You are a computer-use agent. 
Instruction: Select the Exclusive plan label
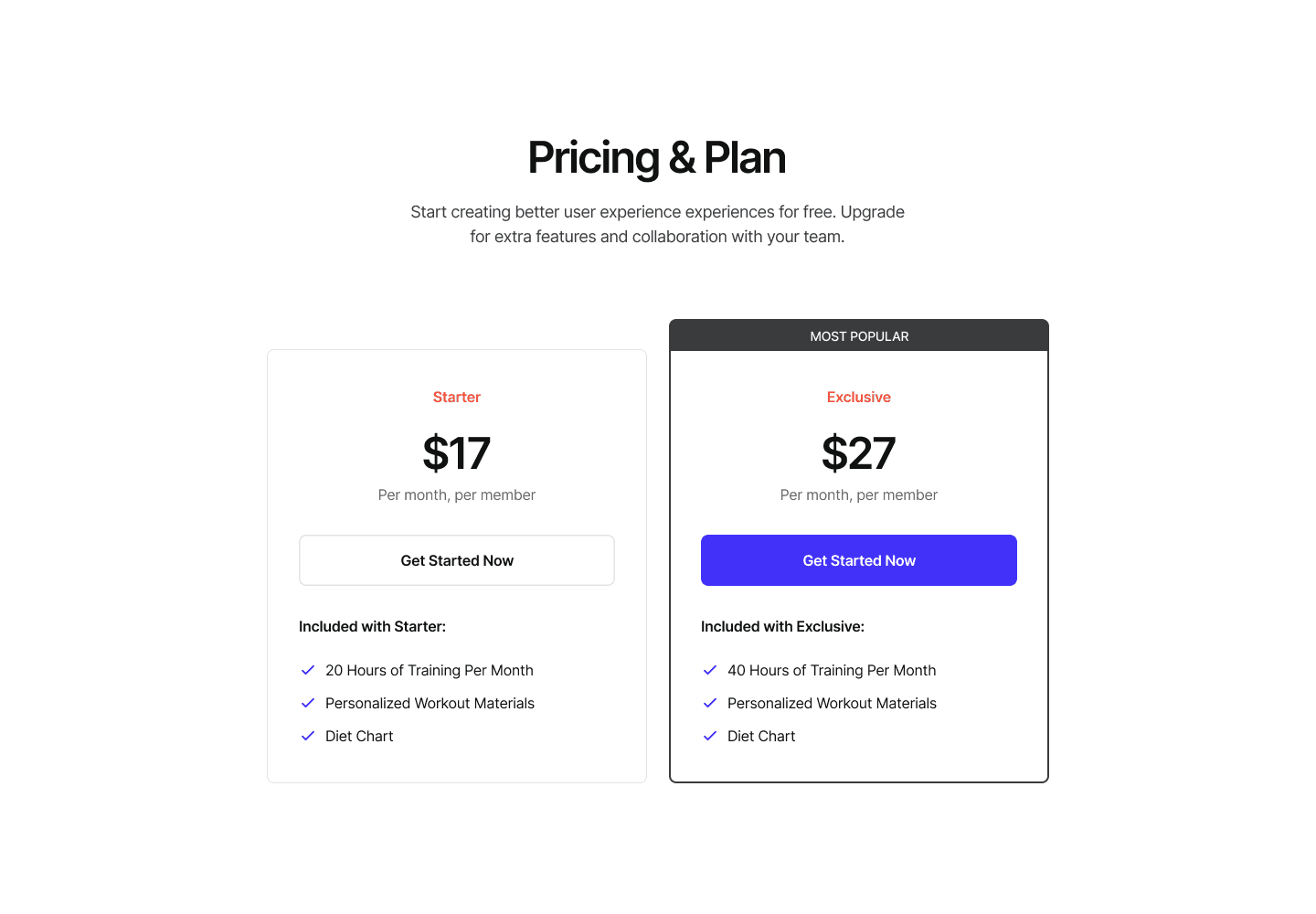[858, 397]
